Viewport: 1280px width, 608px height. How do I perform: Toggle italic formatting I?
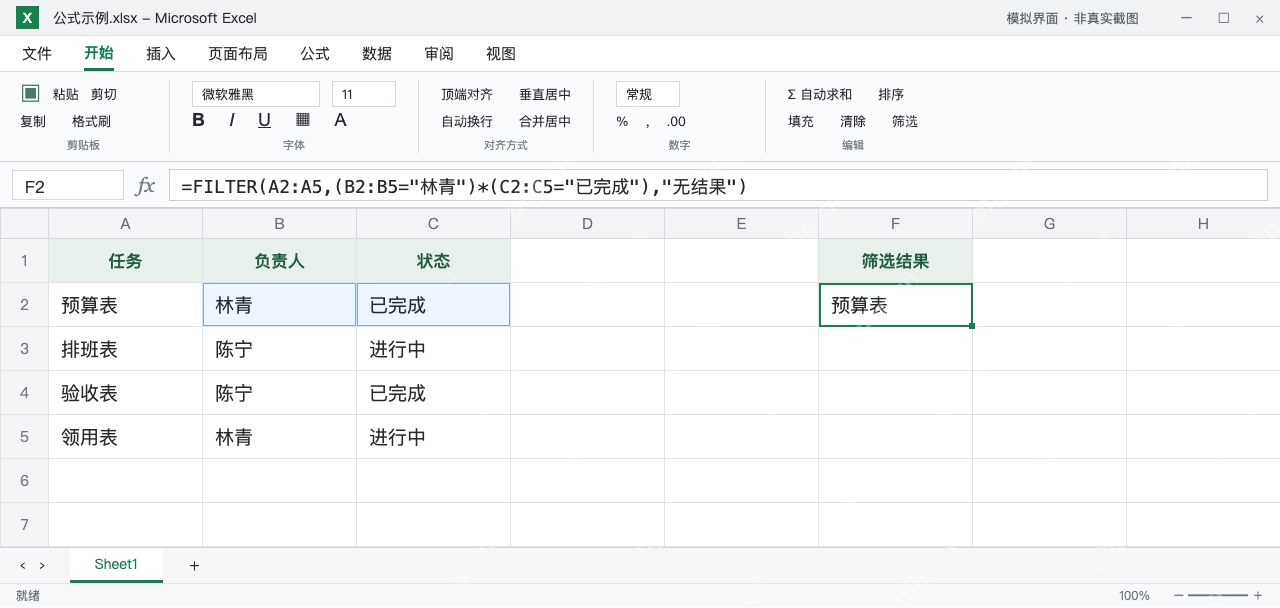pyautogui.click(x=232, y=120)
